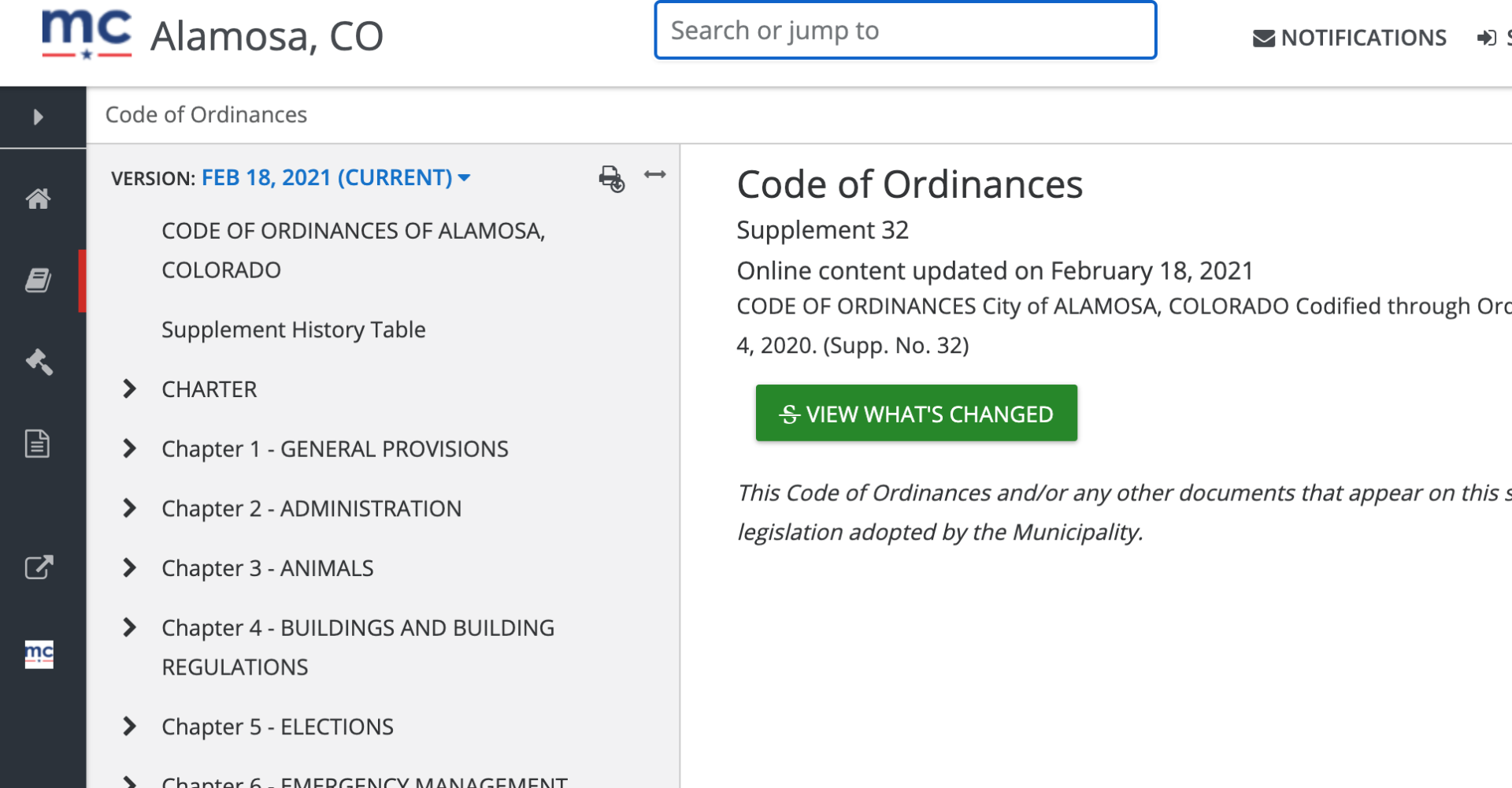Viewport: 1512px width, 788px height.
Task: Click the external link icon in sidebar
Action: (x=38, y=567)
